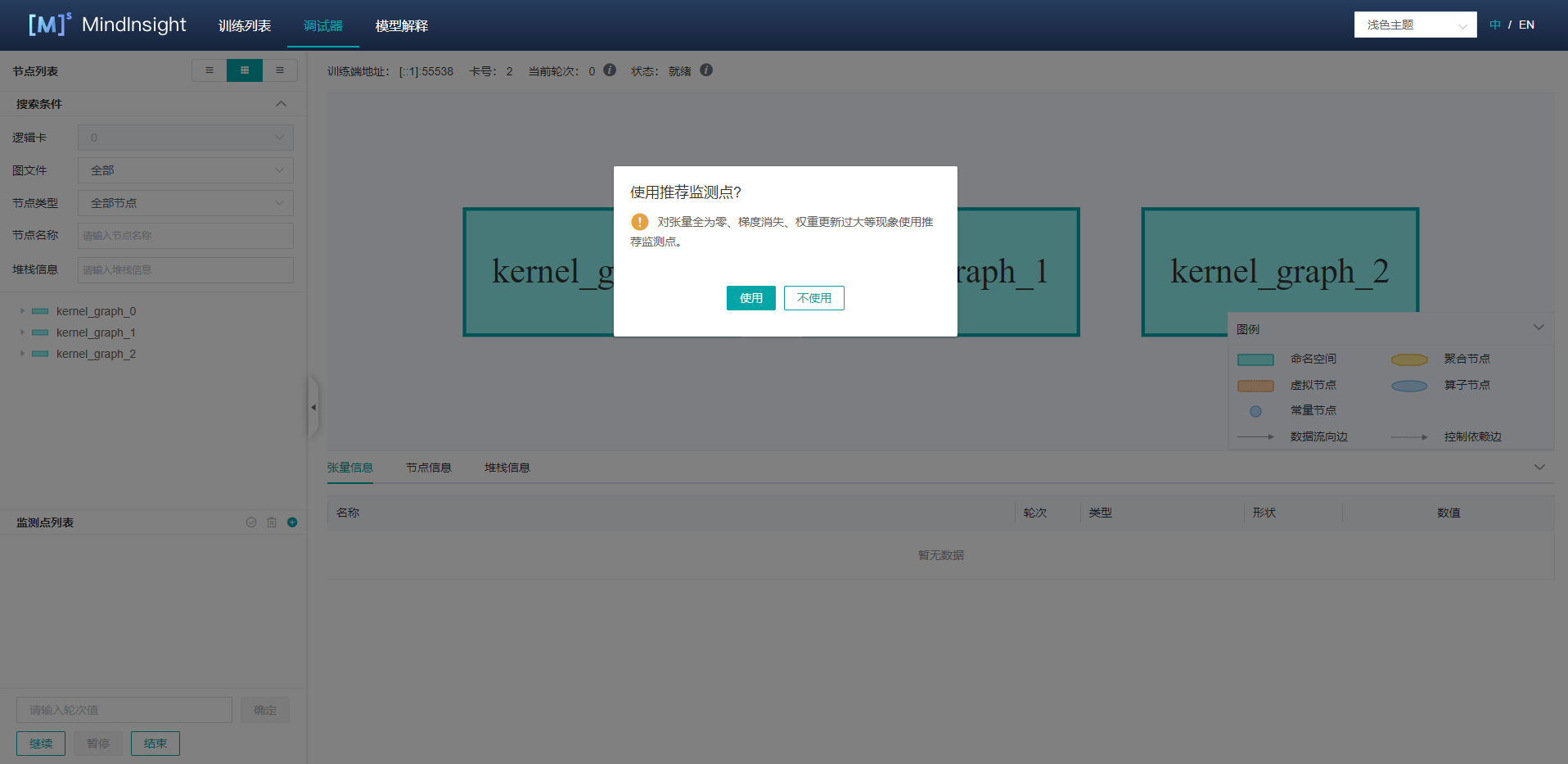The width and height of the screenshot is (1568, 764).
Task: Click the warning icon in dialog
Action: [x=640, y=222]
